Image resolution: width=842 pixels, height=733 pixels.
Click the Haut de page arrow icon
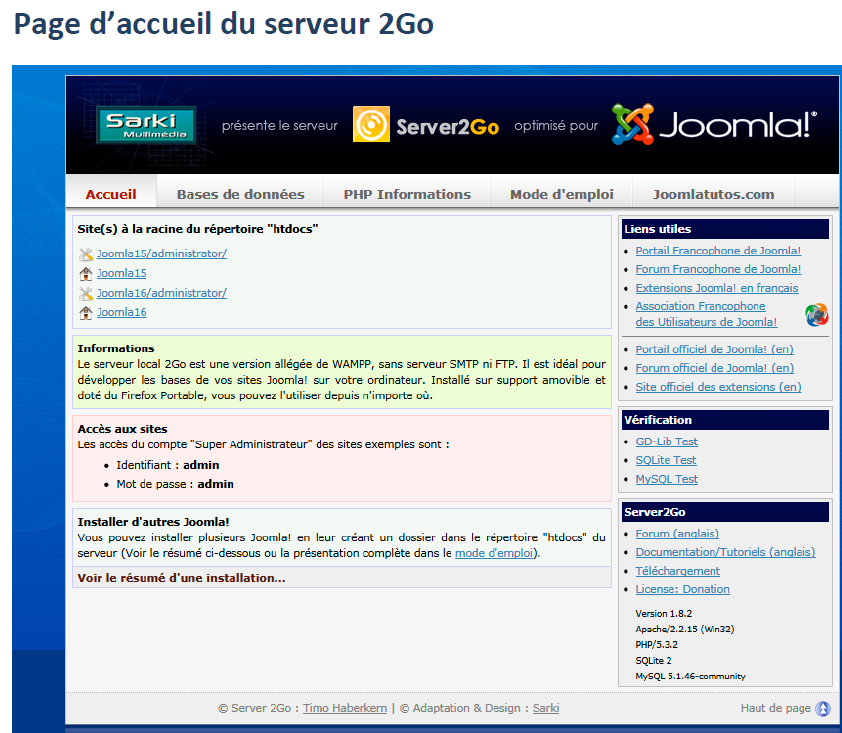[823, 709]
